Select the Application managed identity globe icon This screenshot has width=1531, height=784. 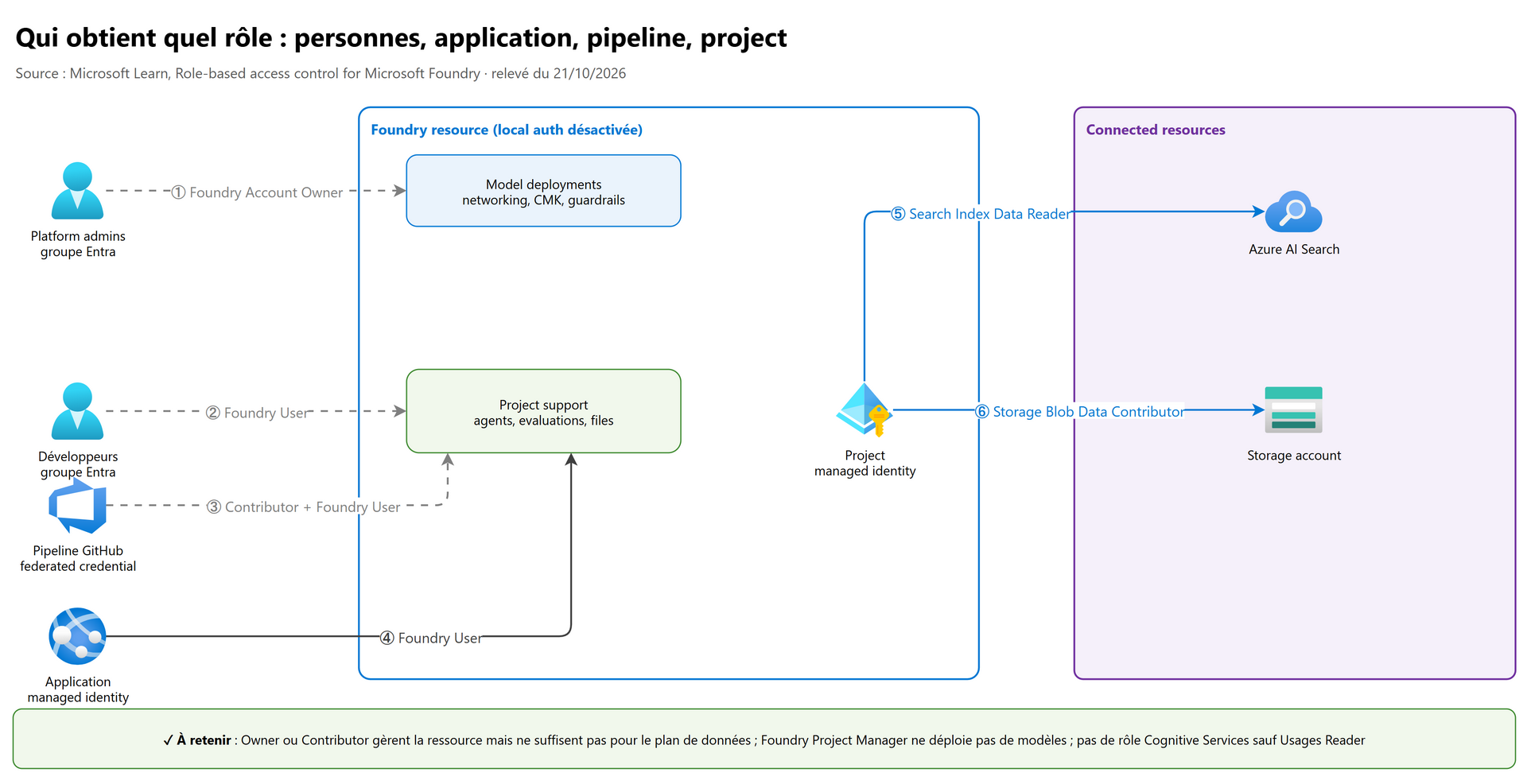point(77,636)
